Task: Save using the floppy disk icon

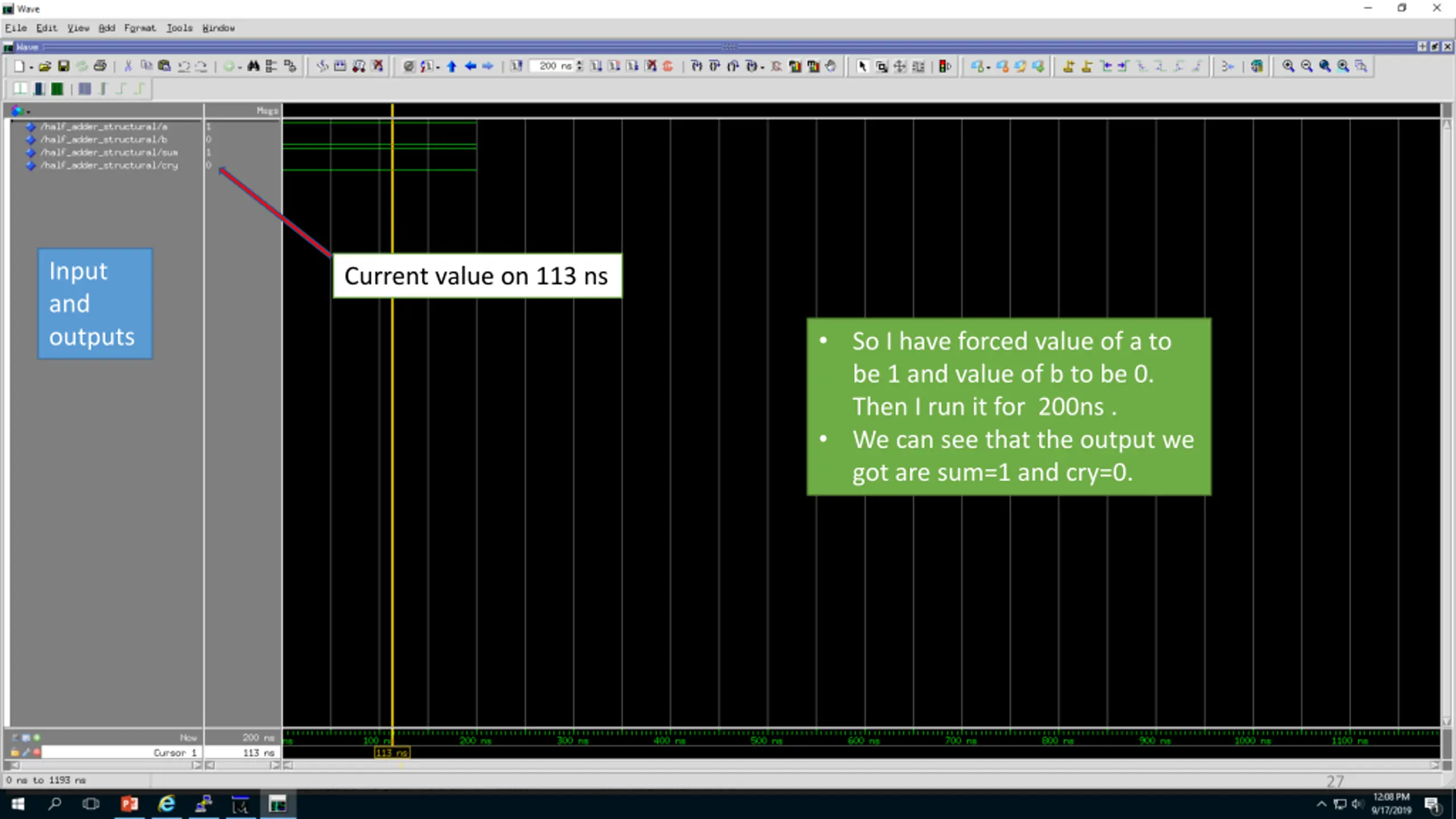Action: [x=63, y=67]
